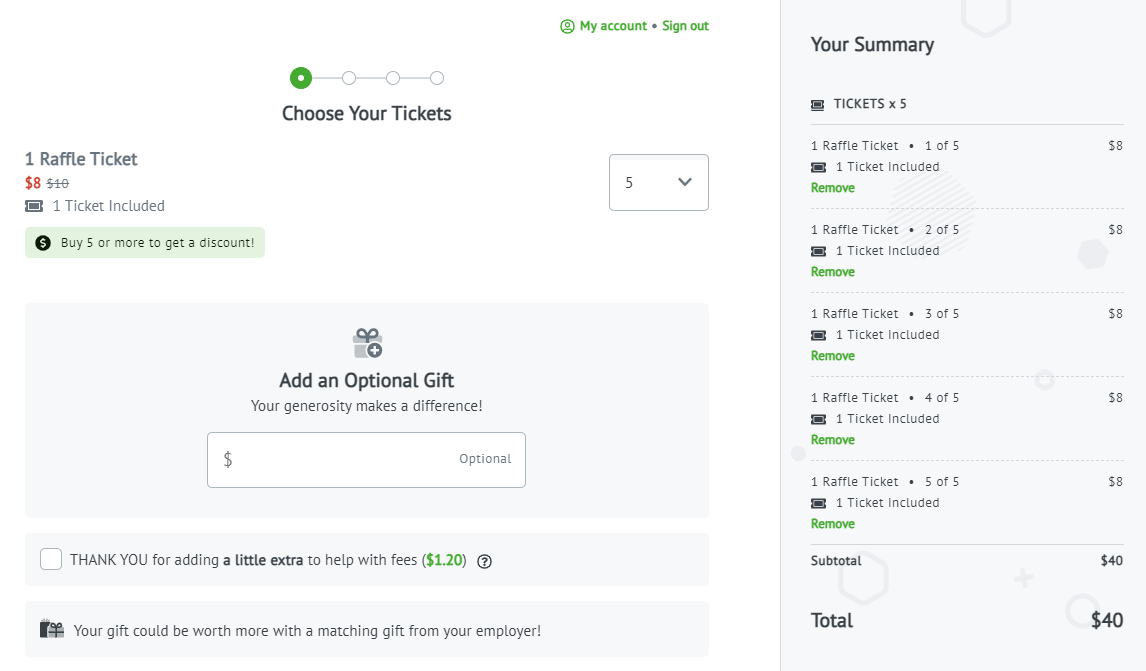Click the gift box icon above Optional Gift
Screen dimensions: 1146x671
368,343
